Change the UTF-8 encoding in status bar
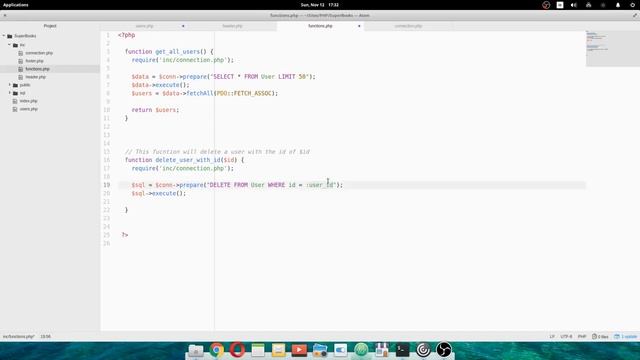Screen dimensions: 640x360 click(566, 337)
